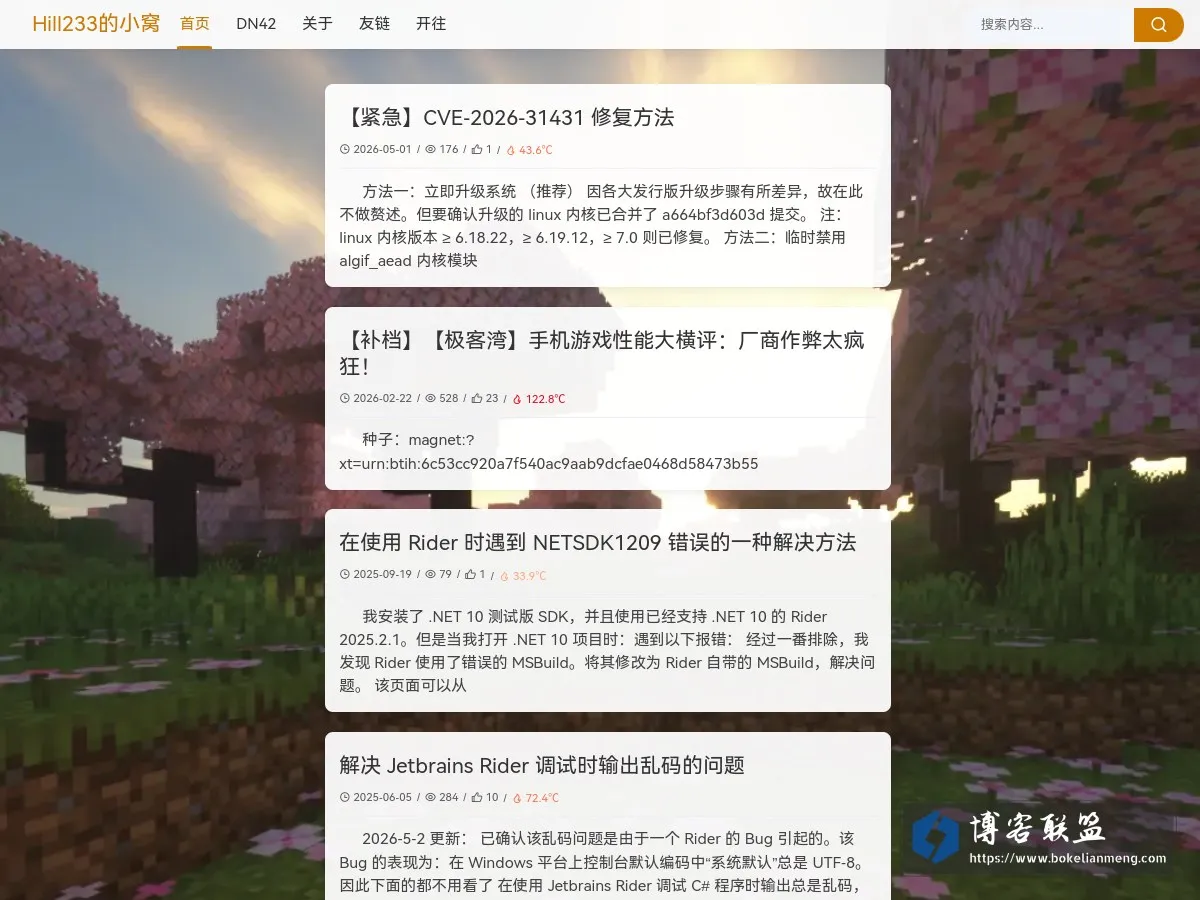Click the eye icon beside 528 views
Image resolution: width=1200 pixels, height=900 pixels.
click(x=431, y=398)
